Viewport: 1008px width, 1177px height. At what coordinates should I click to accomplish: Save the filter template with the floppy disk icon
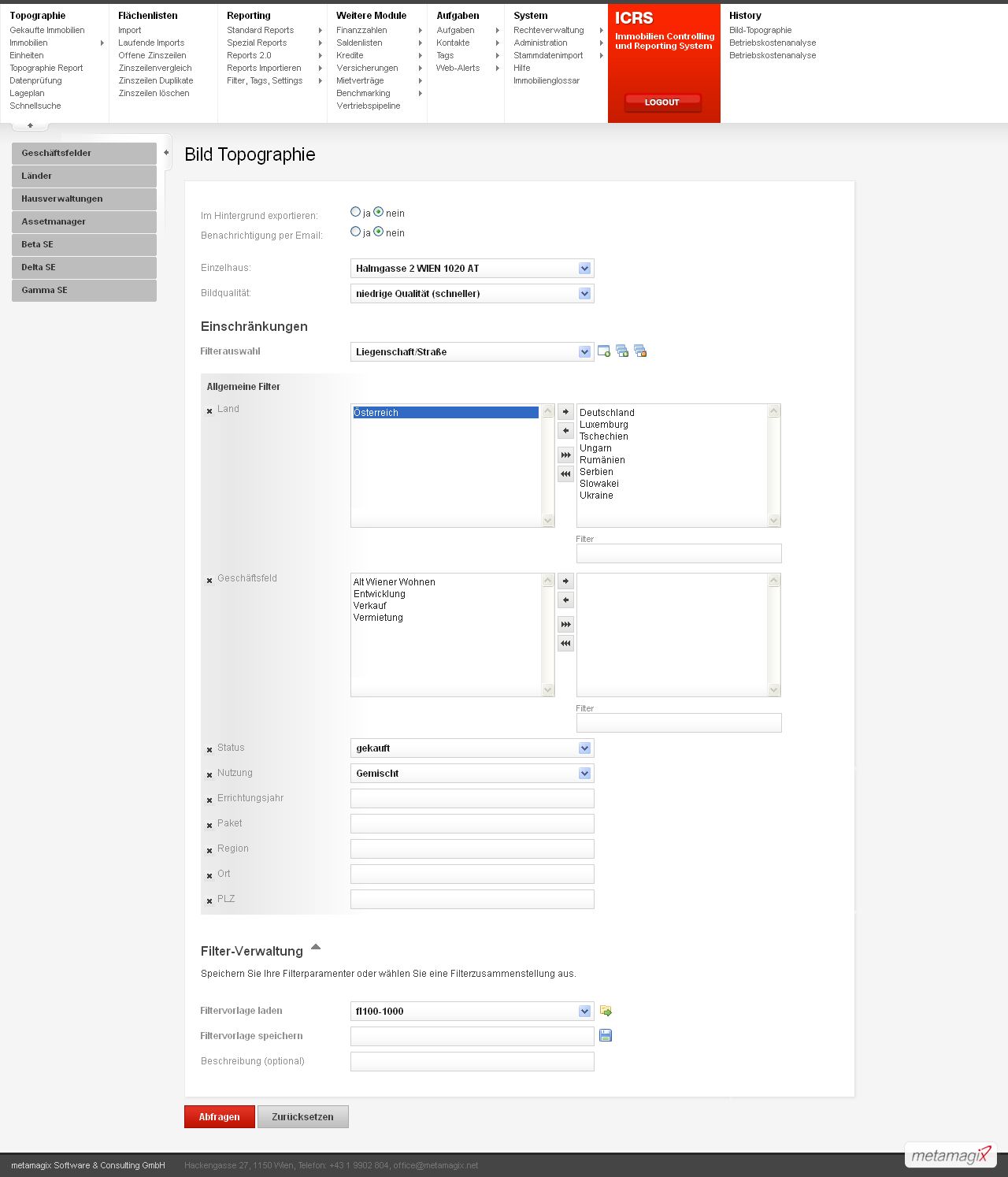click(x=606, y=1036)
